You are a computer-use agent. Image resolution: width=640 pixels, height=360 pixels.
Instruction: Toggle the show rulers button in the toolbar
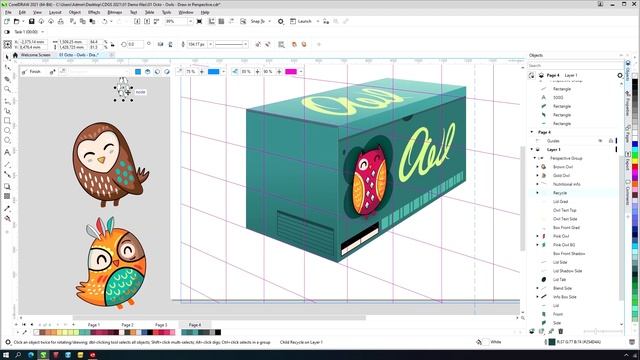[x=211, y=21]
